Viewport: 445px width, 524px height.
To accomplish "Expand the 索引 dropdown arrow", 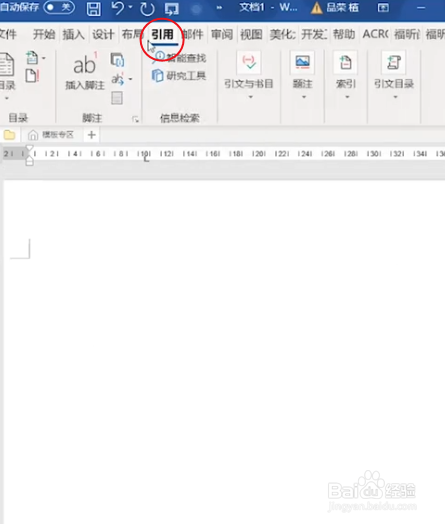I will click(x=347, y=97).
